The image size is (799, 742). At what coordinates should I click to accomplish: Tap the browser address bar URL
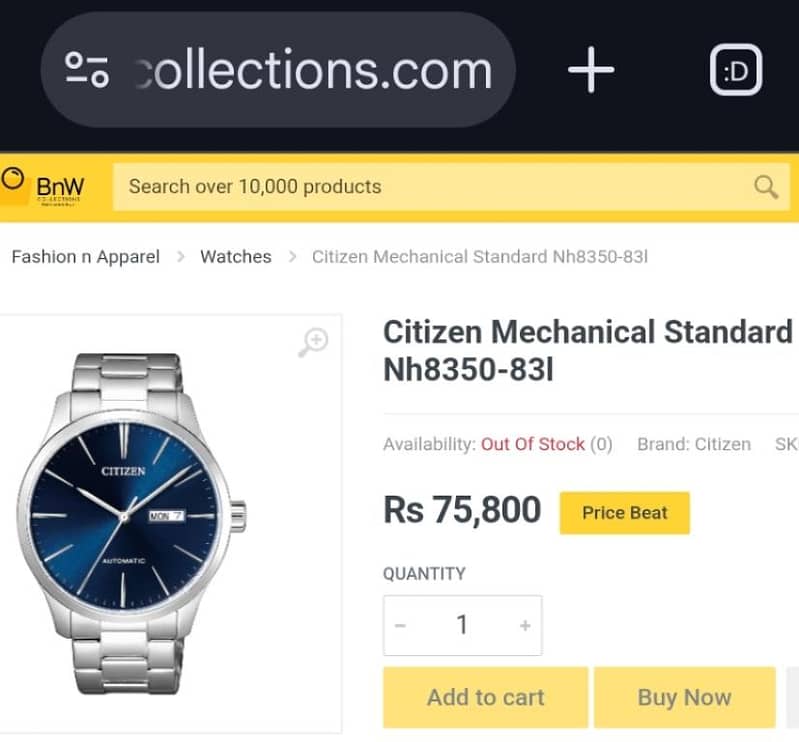(314, 70)
